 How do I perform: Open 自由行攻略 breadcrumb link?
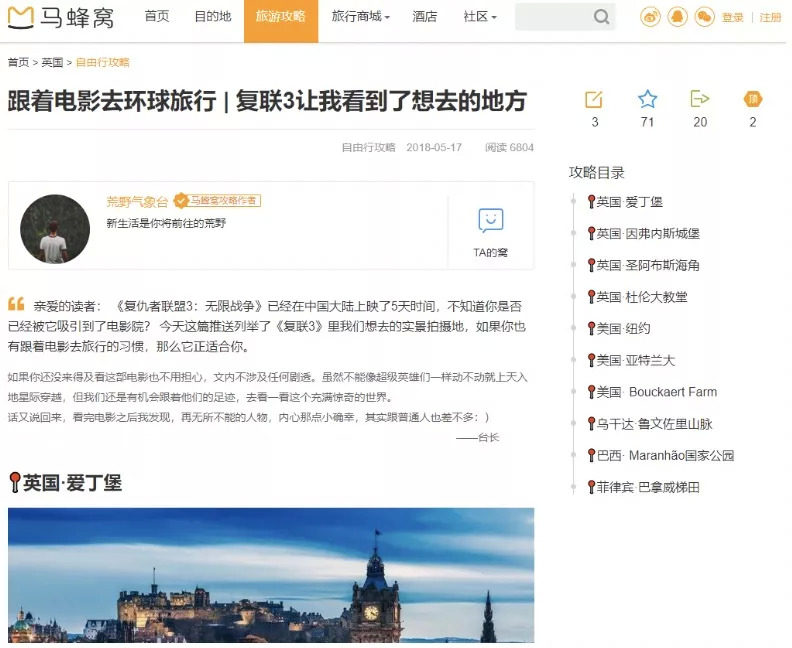tap(103, 62)
